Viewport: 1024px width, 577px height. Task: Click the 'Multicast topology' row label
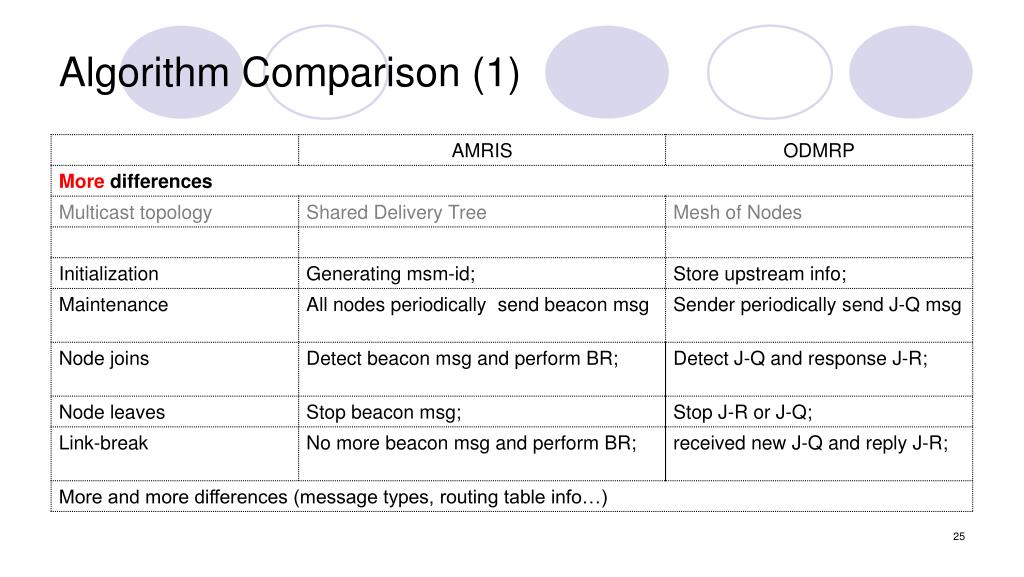point(135,212)
